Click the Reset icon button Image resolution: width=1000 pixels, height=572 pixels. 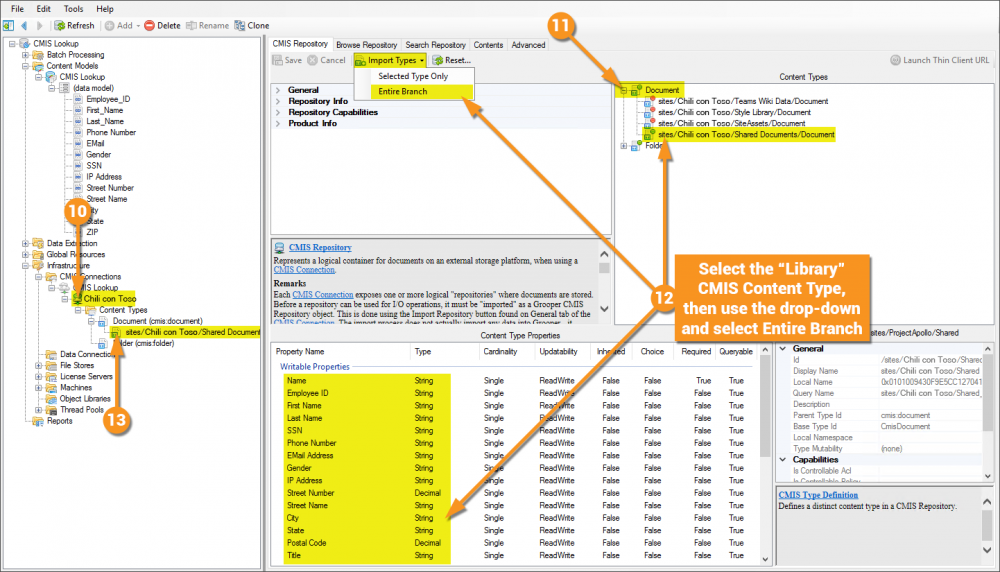click(x=438, y=60)
